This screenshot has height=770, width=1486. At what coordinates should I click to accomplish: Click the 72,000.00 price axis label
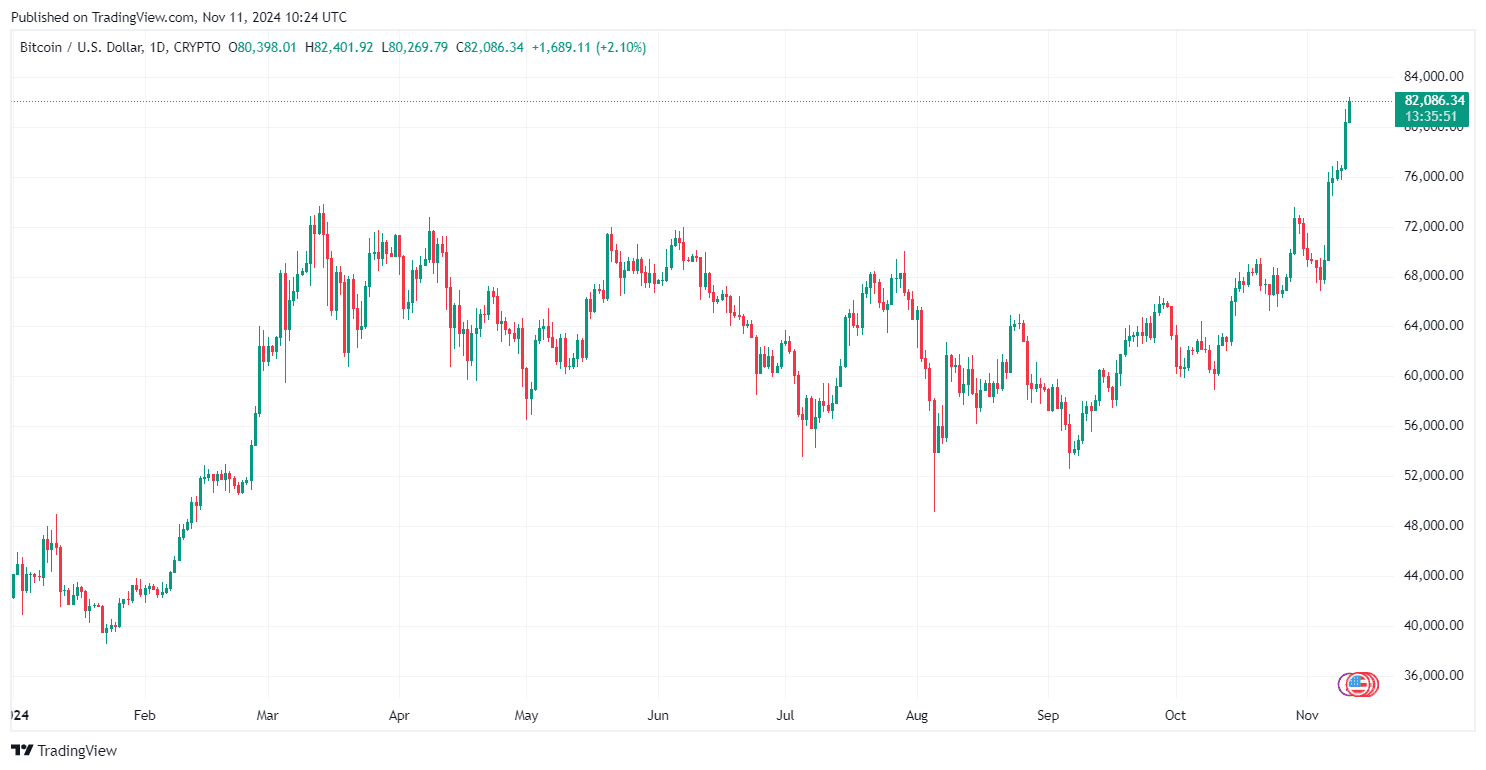1434,226
